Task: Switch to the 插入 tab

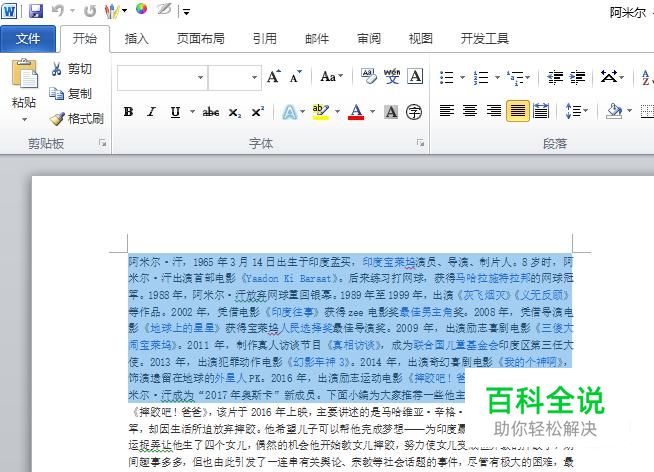Action: tap(136, 39)
